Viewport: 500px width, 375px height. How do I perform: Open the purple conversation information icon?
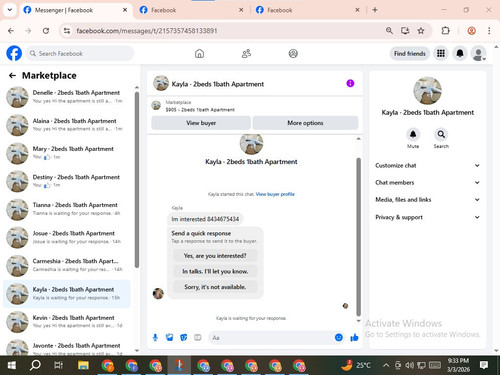coord(350,83)
